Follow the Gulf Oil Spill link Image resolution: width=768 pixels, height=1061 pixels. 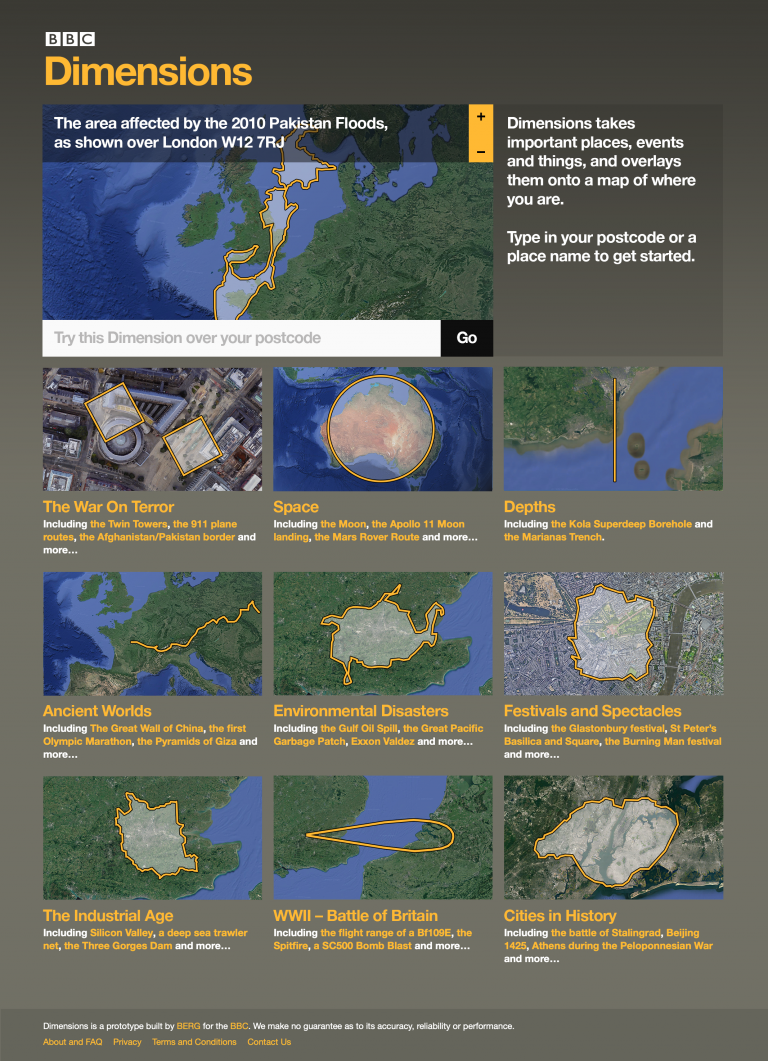pyautogui.click(x=359, y=728)
